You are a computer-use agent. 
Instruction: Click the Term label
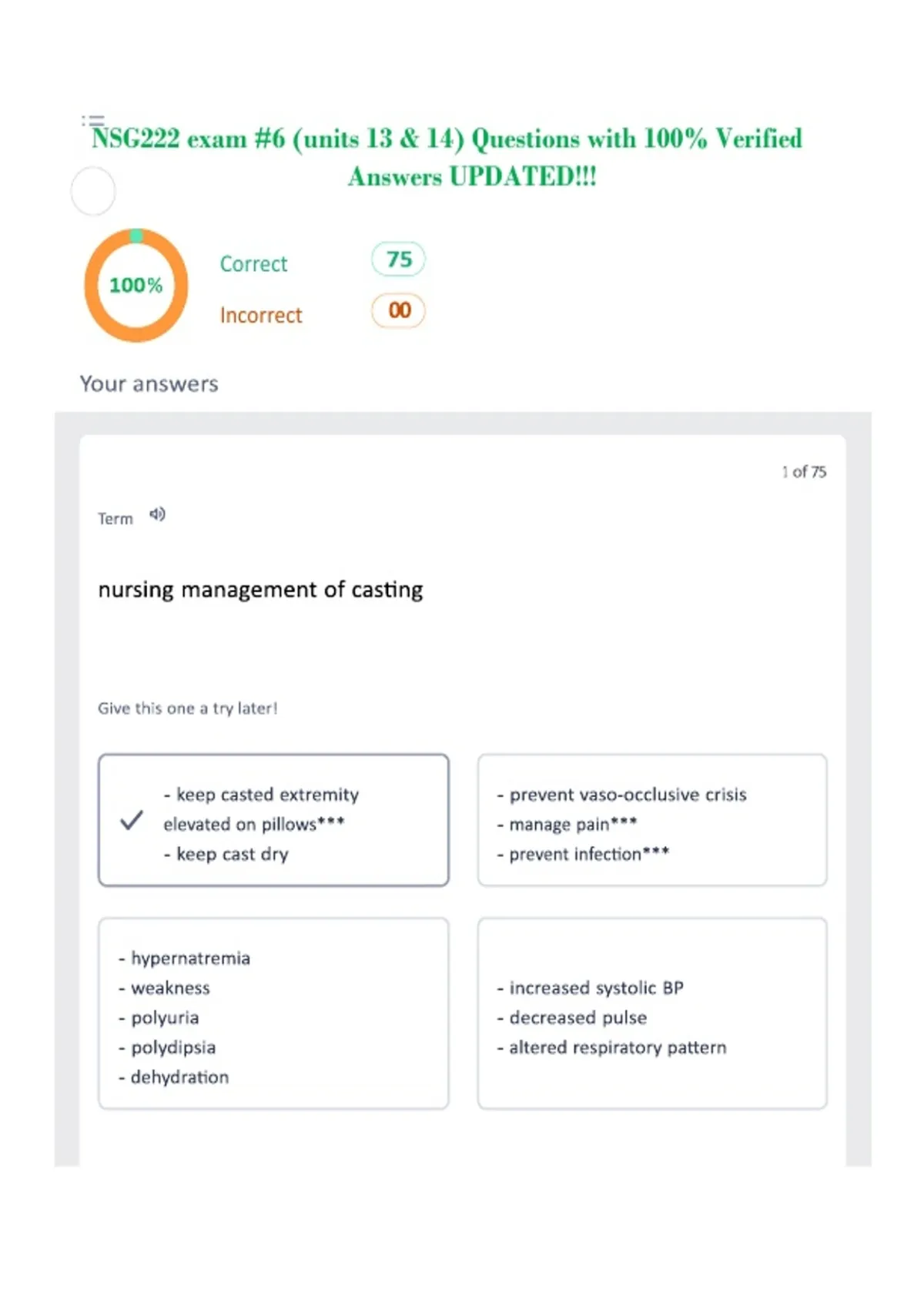tap(115, 519)
